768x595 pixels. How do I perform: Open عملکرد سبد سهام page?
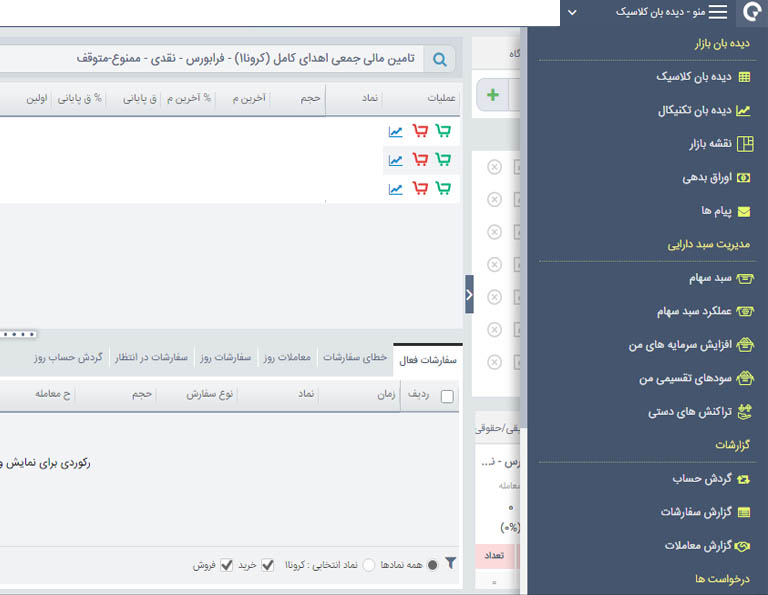click(705, 311)
